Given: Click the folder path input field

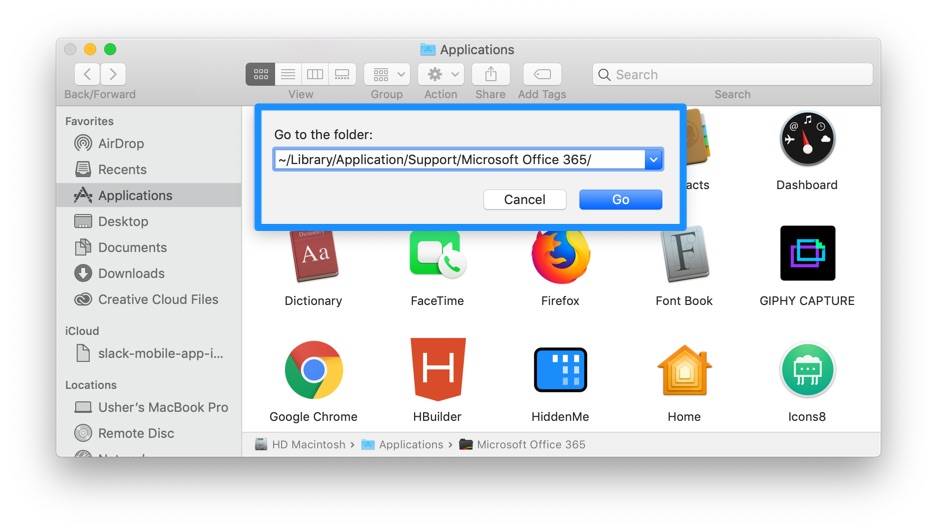Looking at the screenshot, I should pyautogui.click(x=459, y=159).
